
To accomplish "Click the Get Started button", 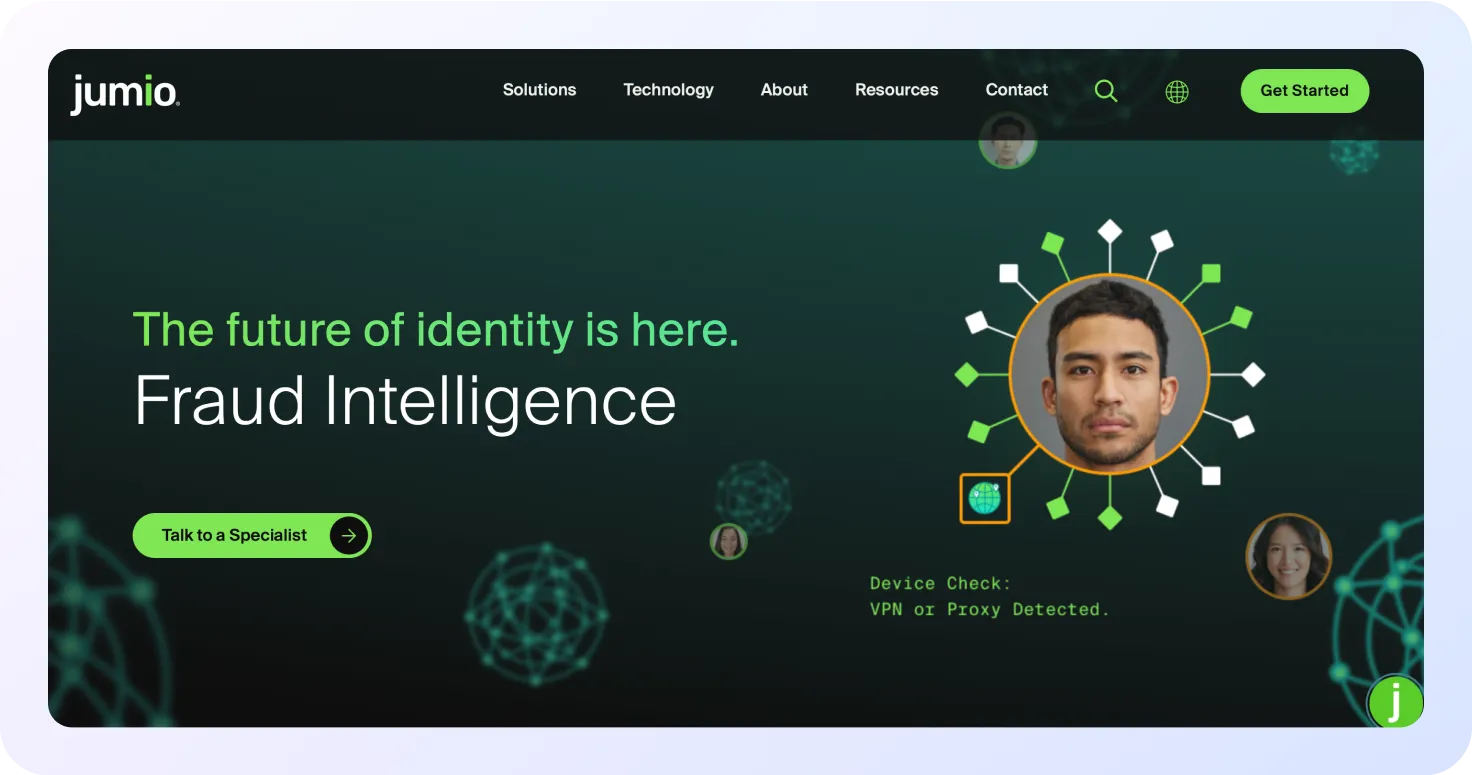I will pyautogui.click(x=1304, y=91).
